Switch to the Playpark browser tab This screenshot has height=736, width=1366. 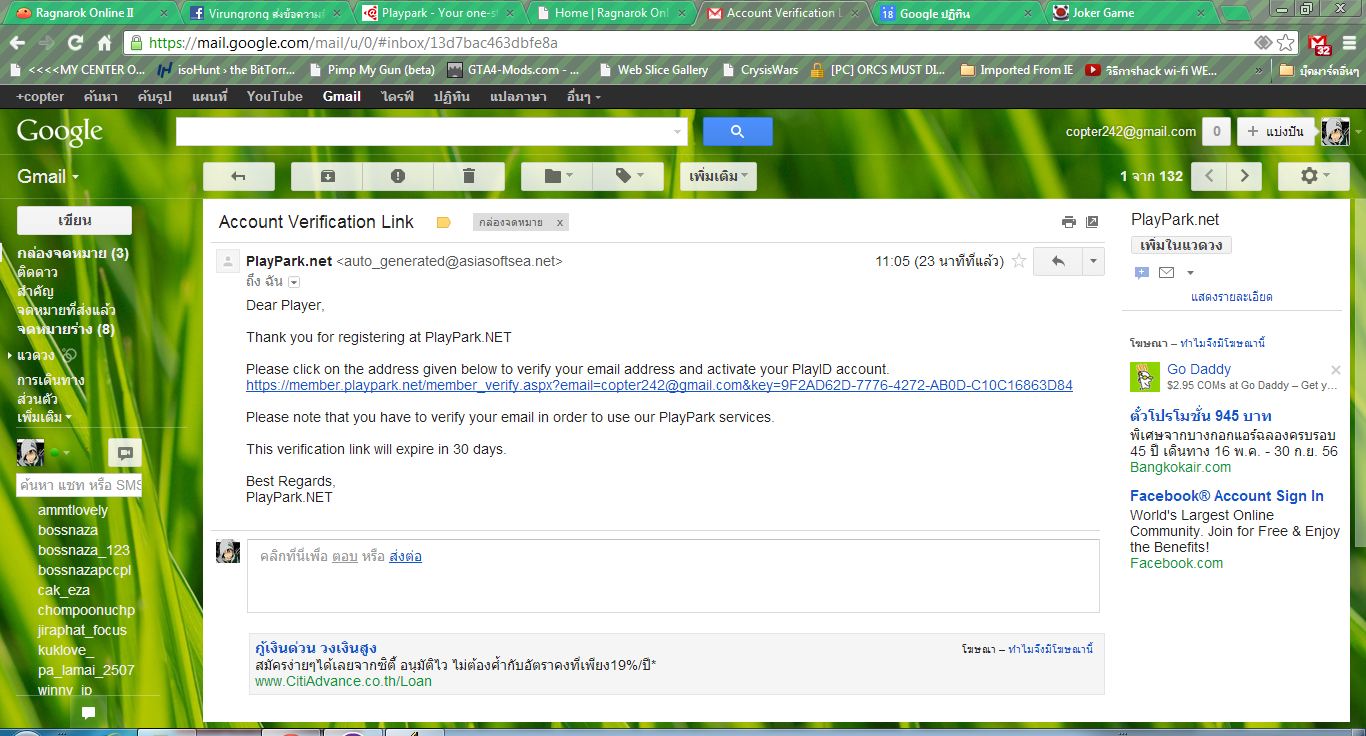(x=437, y=13)
